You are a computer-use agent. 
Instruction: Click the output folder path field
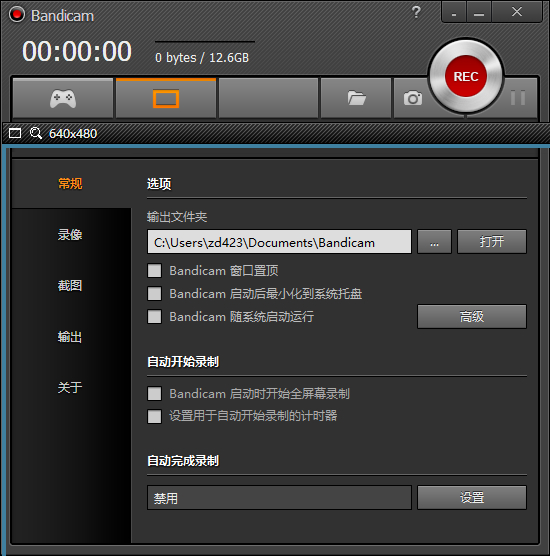pyautogui.click(x=279, y=242)
